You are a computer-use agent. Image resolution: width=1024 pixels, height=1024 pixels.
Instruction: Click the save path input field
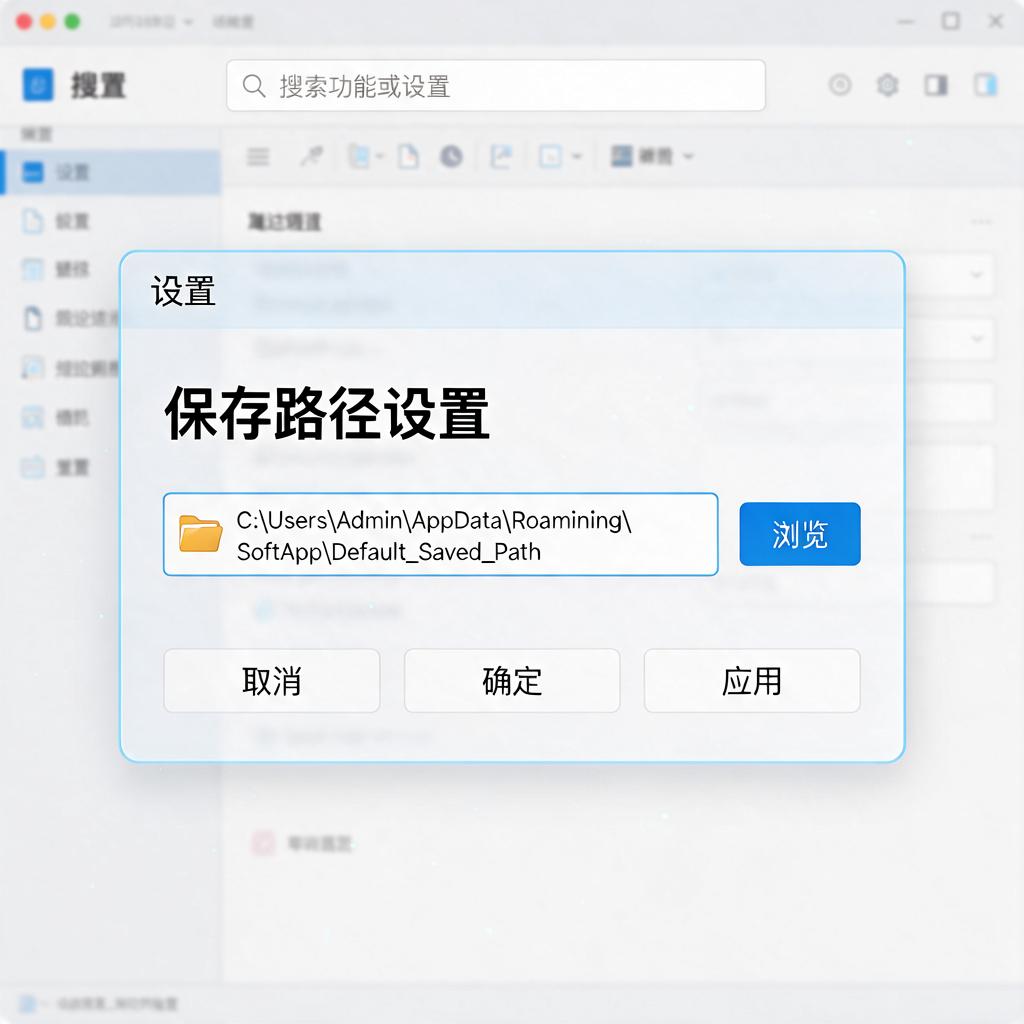pos(440,534)
